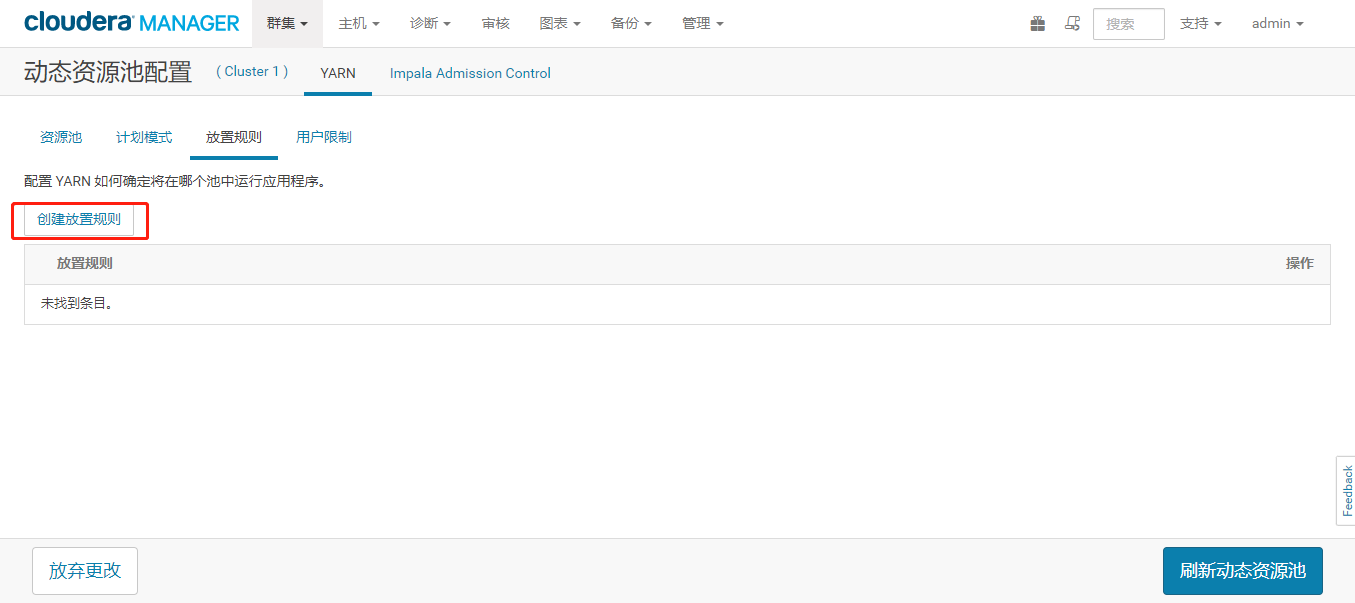
Task: Open the running commands icon
Action: click(x=1072, y=23)
